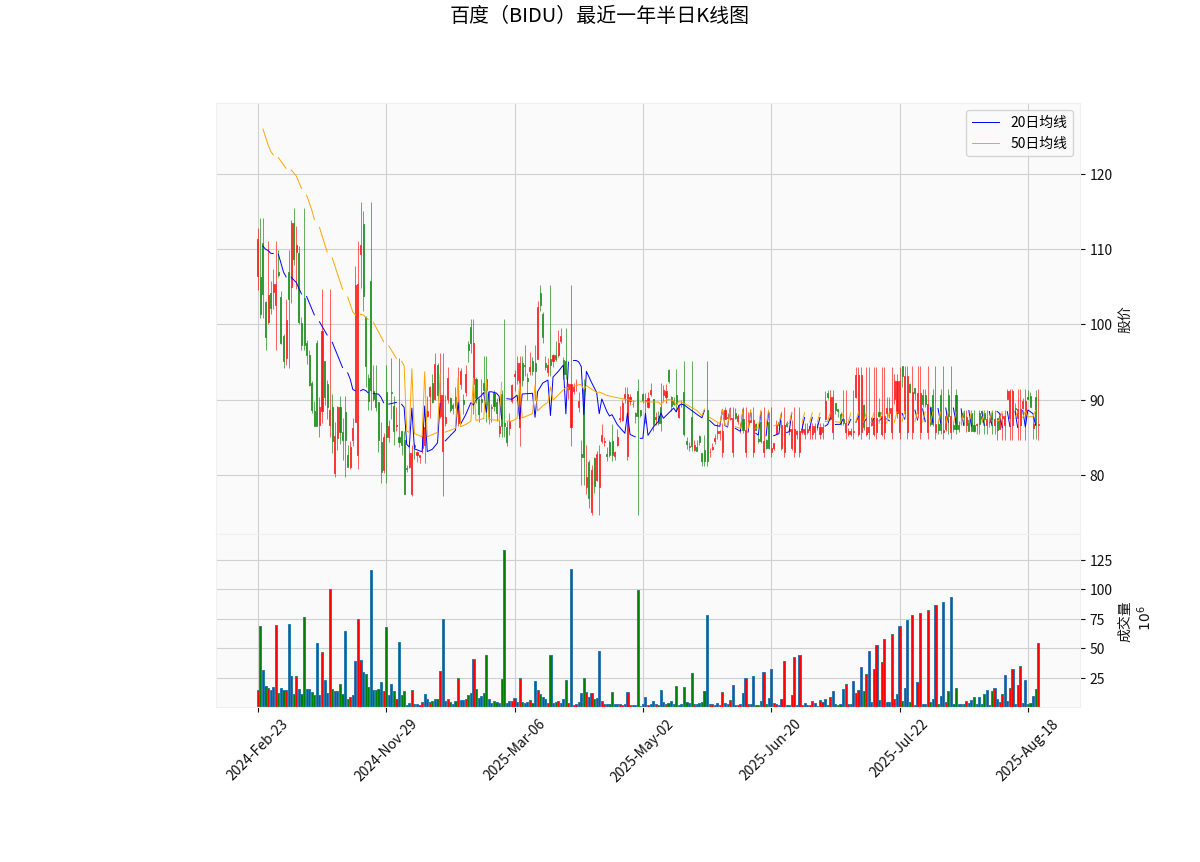Image resolution: width=1200 pixels, height=862 pixels.
Task: Click the 50 volume axis tick
Action: (x=1099, y=649)
